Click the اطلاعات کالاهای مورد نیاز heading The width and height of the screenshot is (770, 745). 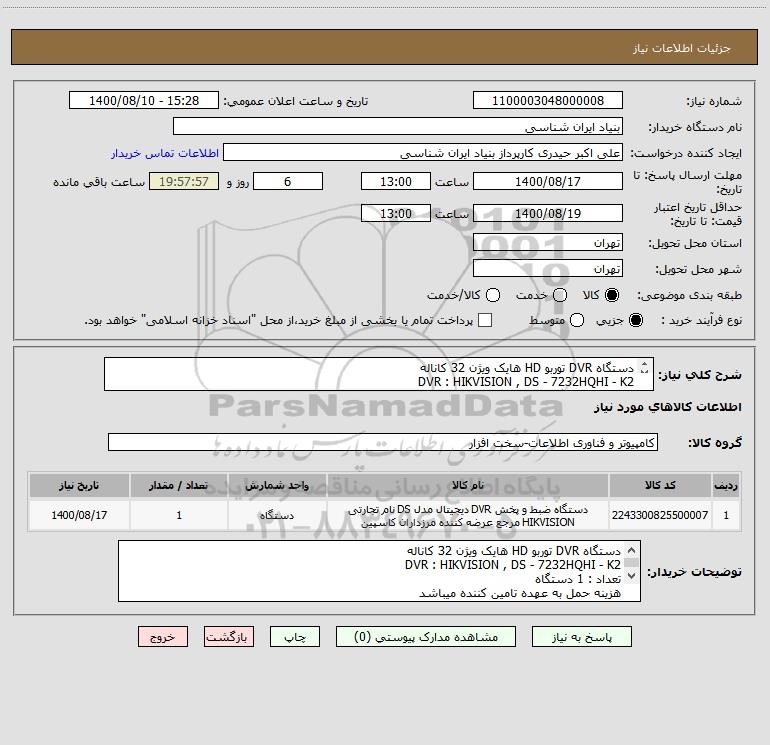(x=668, y=407)
